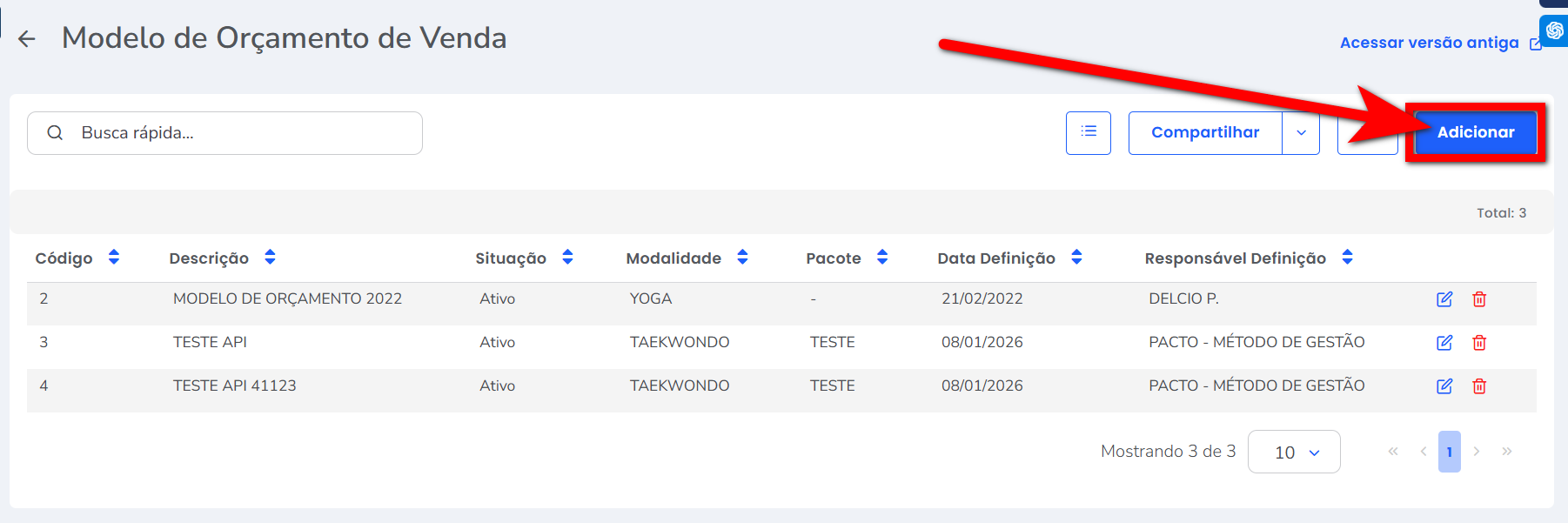Screen dimensions: 1568x523
Task: Open the Acessar versão antiga link
Action: (1429, 43)
